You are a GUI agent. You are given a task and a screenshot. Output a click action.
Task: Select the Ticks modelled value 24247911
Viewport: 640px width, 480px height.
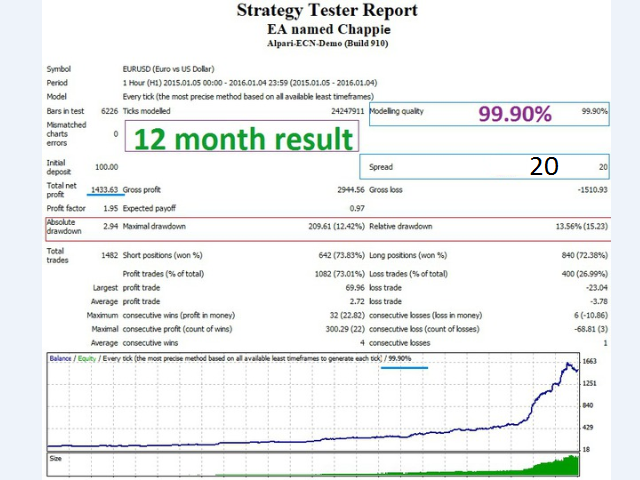point(340,111)
